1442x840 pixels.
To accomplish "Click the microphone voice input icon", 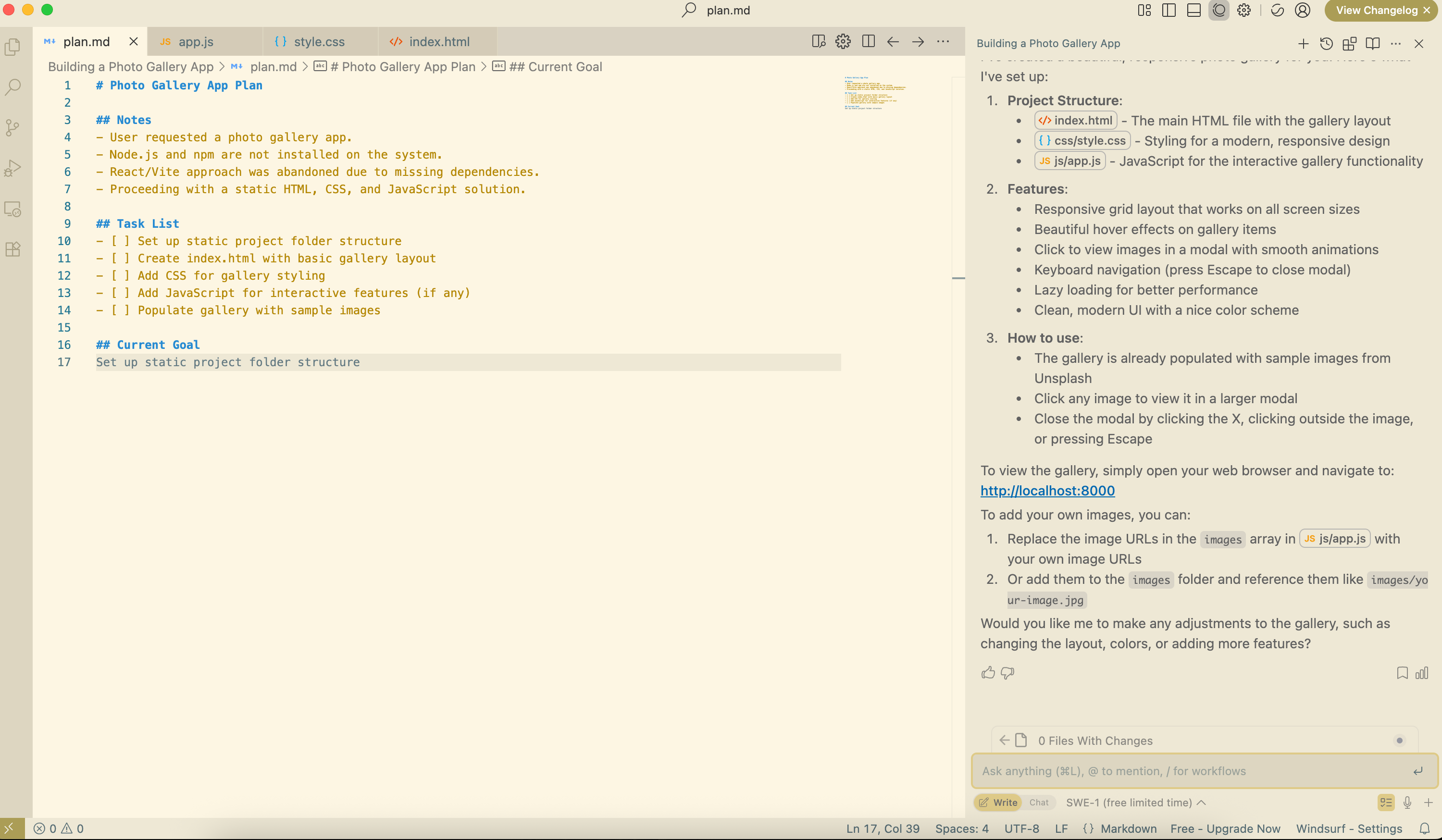I will coord(1407,802).
